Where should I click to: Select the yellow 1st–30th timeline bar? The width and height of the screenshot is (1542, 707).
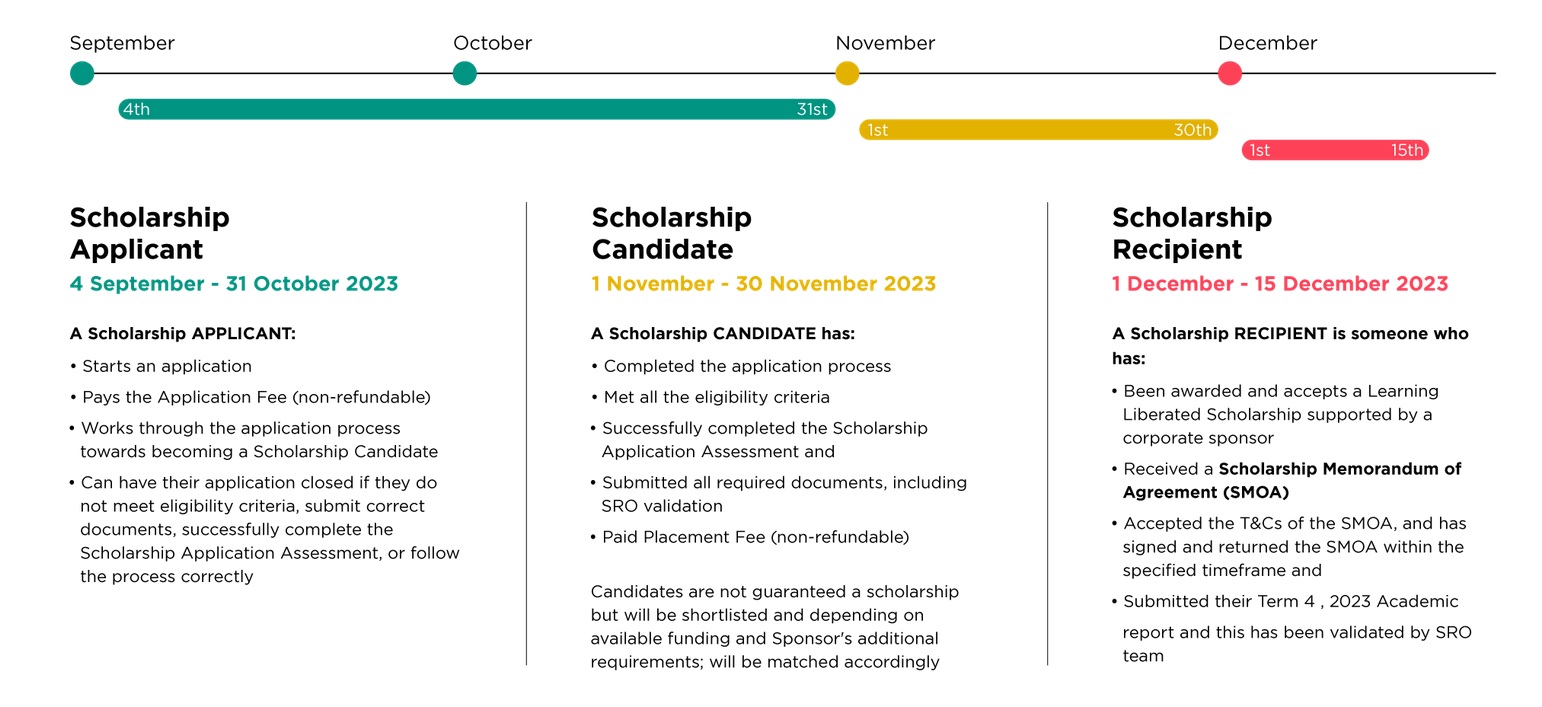click(x=1038, y=130)
